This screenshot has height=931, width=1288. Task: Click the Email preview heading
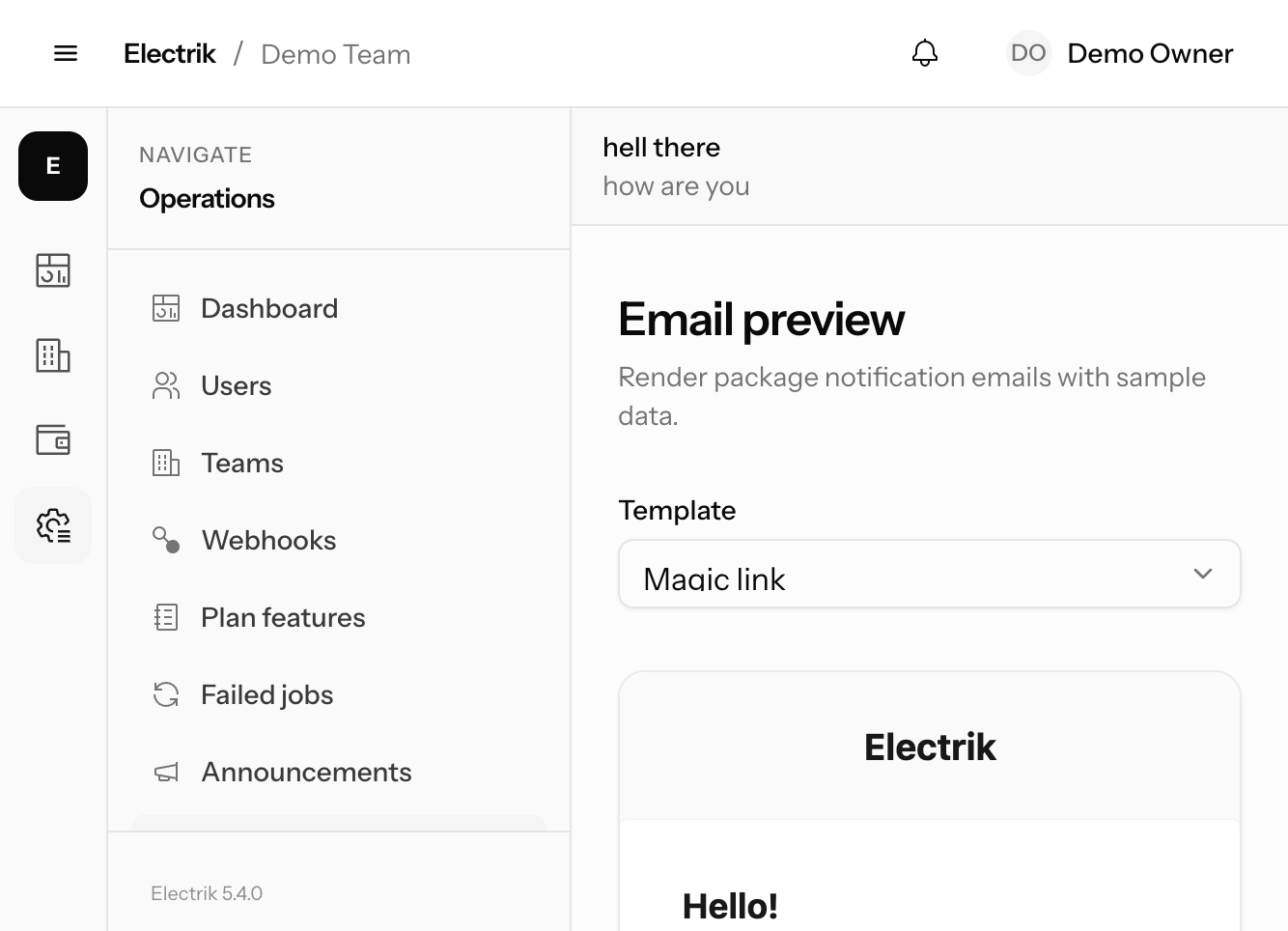tap(762, 320)
